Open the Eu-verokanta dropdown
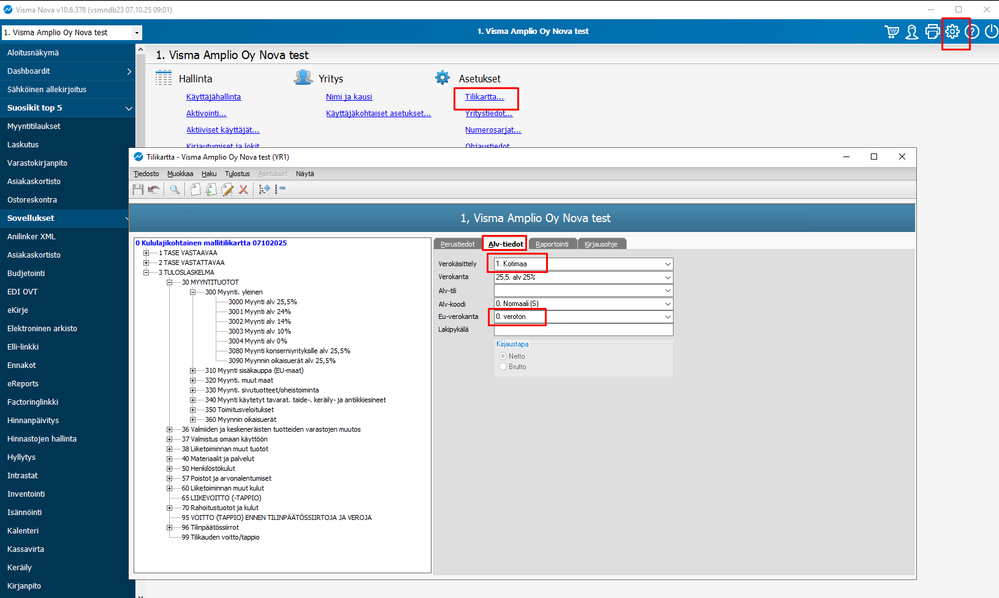The image size is (999, 598). tap(667, 317)
